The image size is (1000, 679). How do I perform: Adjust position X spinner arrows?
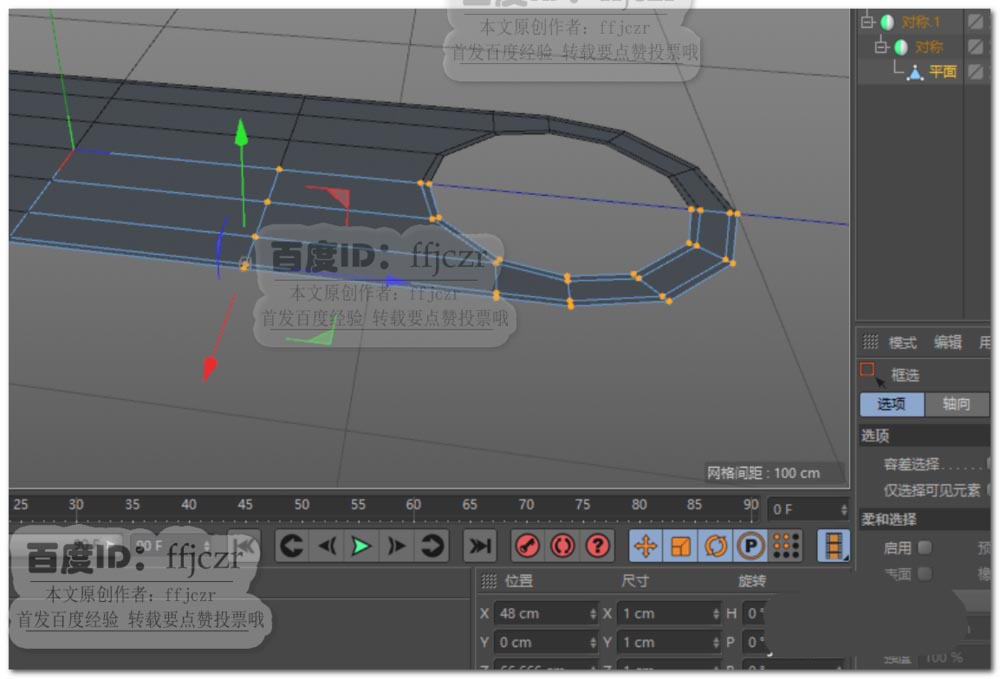point(593,613)
